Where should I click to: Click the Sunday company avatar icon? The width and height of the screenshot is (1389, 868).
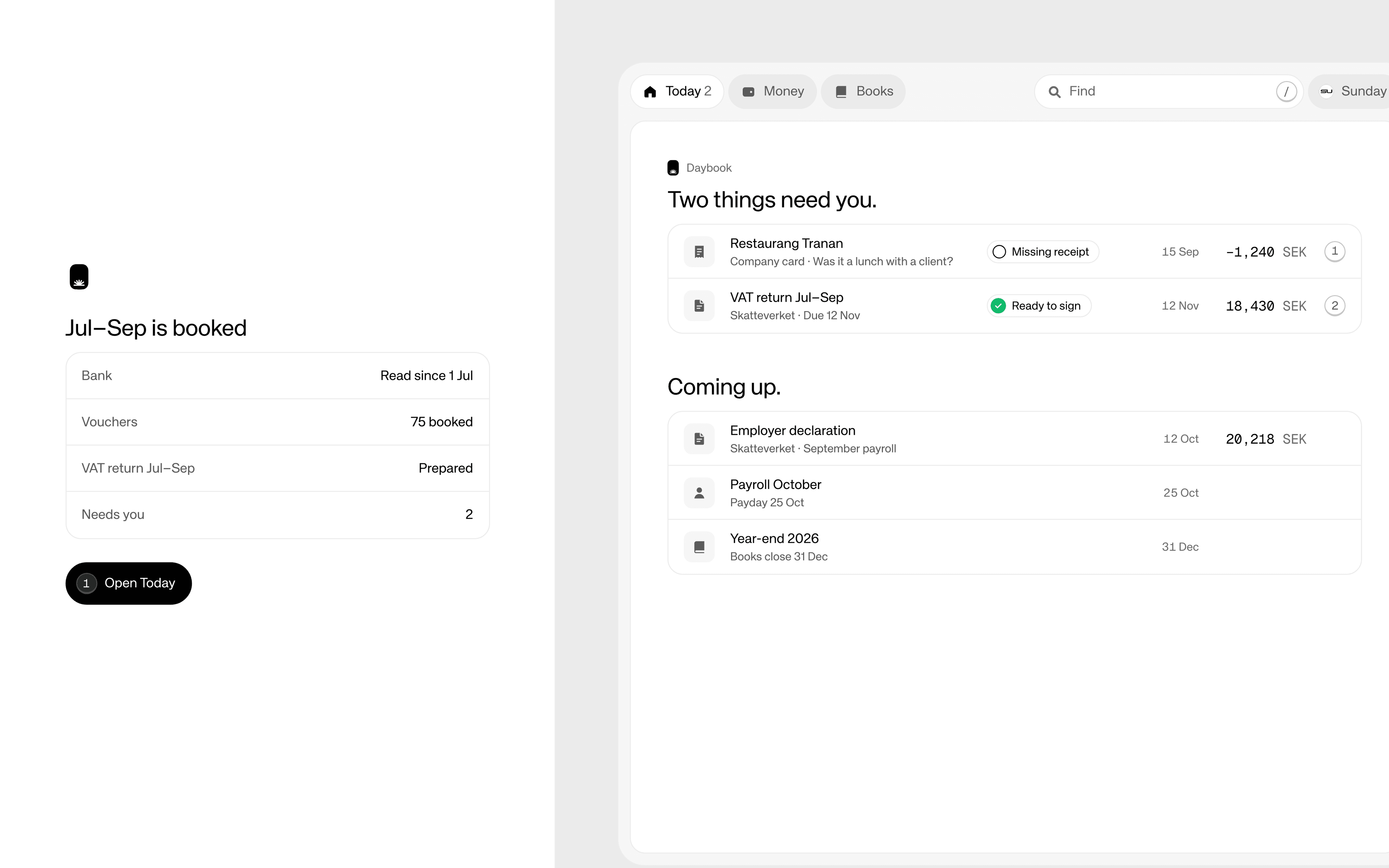1326,91
